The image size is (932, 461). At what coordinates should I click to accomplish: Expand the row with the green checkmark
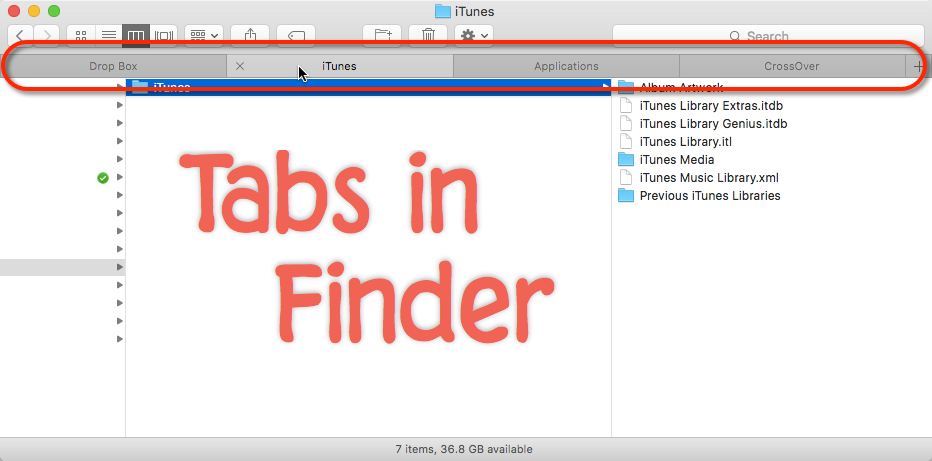point(119,177)
